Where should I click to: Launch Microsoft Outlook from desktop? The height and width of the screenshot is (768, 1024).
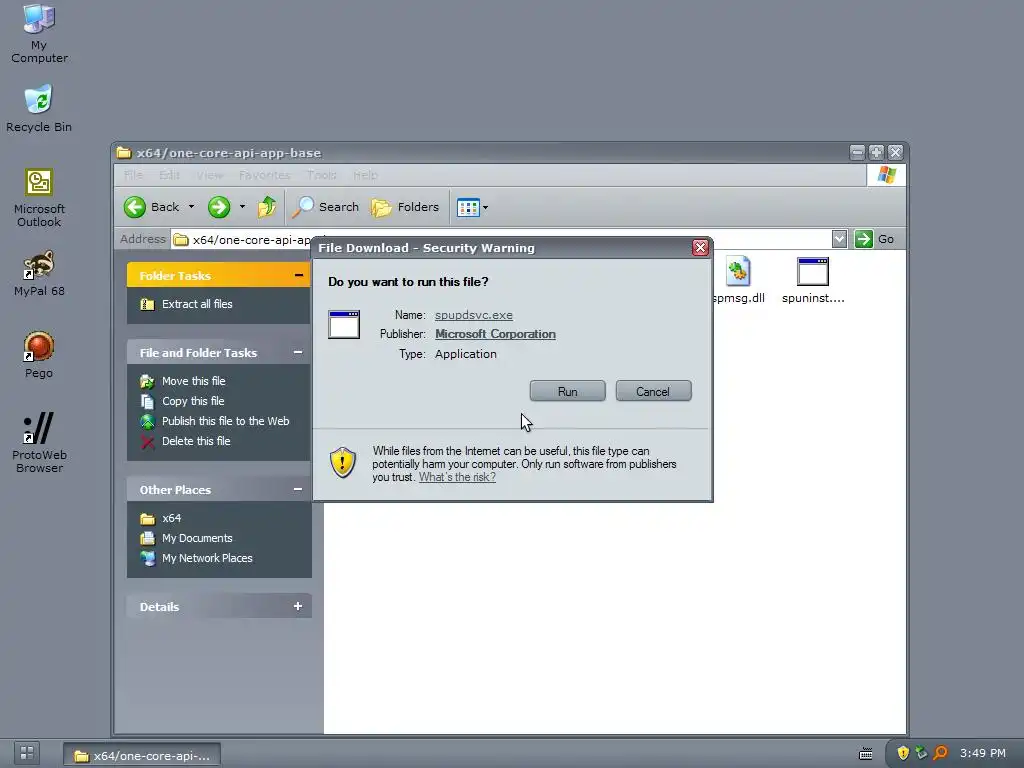click(x=39, y=198)
